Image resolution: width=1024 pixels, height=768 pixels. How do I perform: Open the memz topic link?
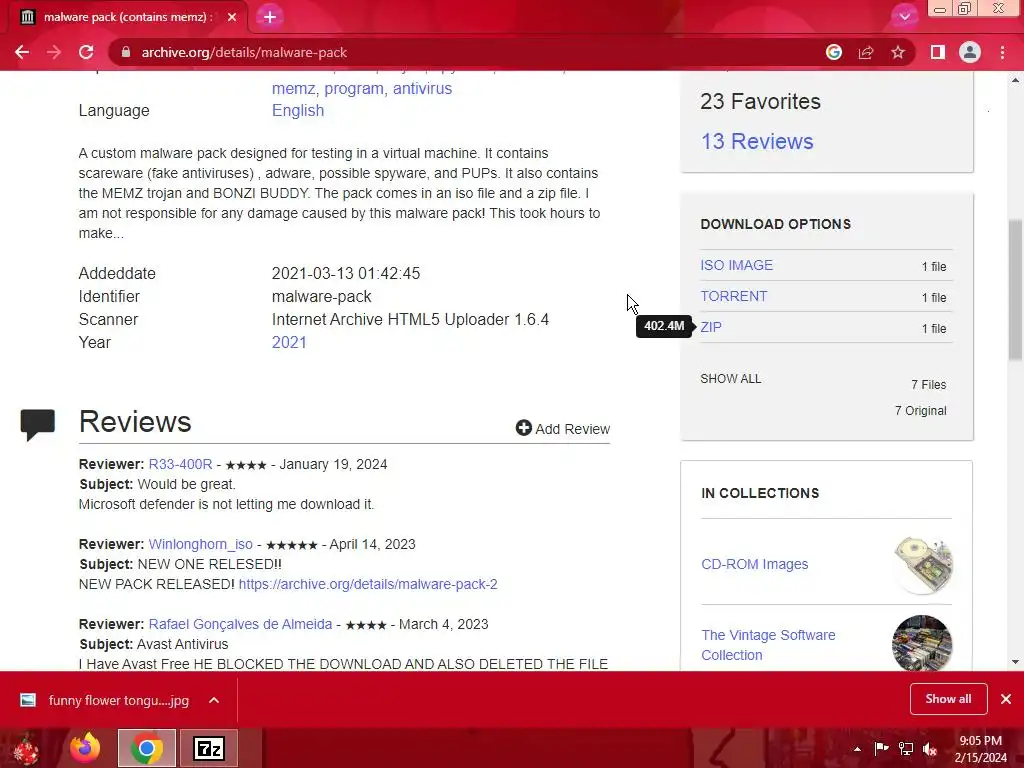click(293, 88)
